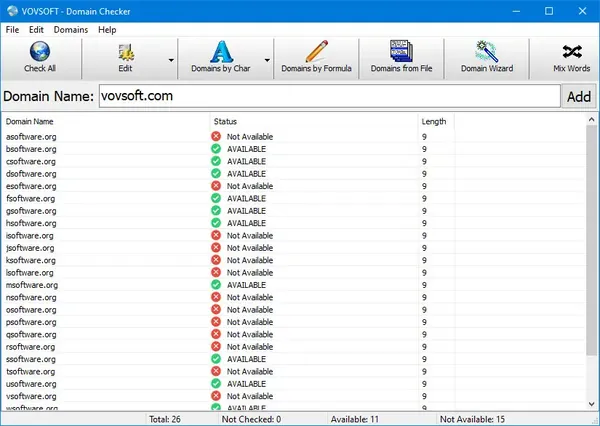
Task: Open the Domains by Formula pencil tool
Action: (x=316, y=58)
